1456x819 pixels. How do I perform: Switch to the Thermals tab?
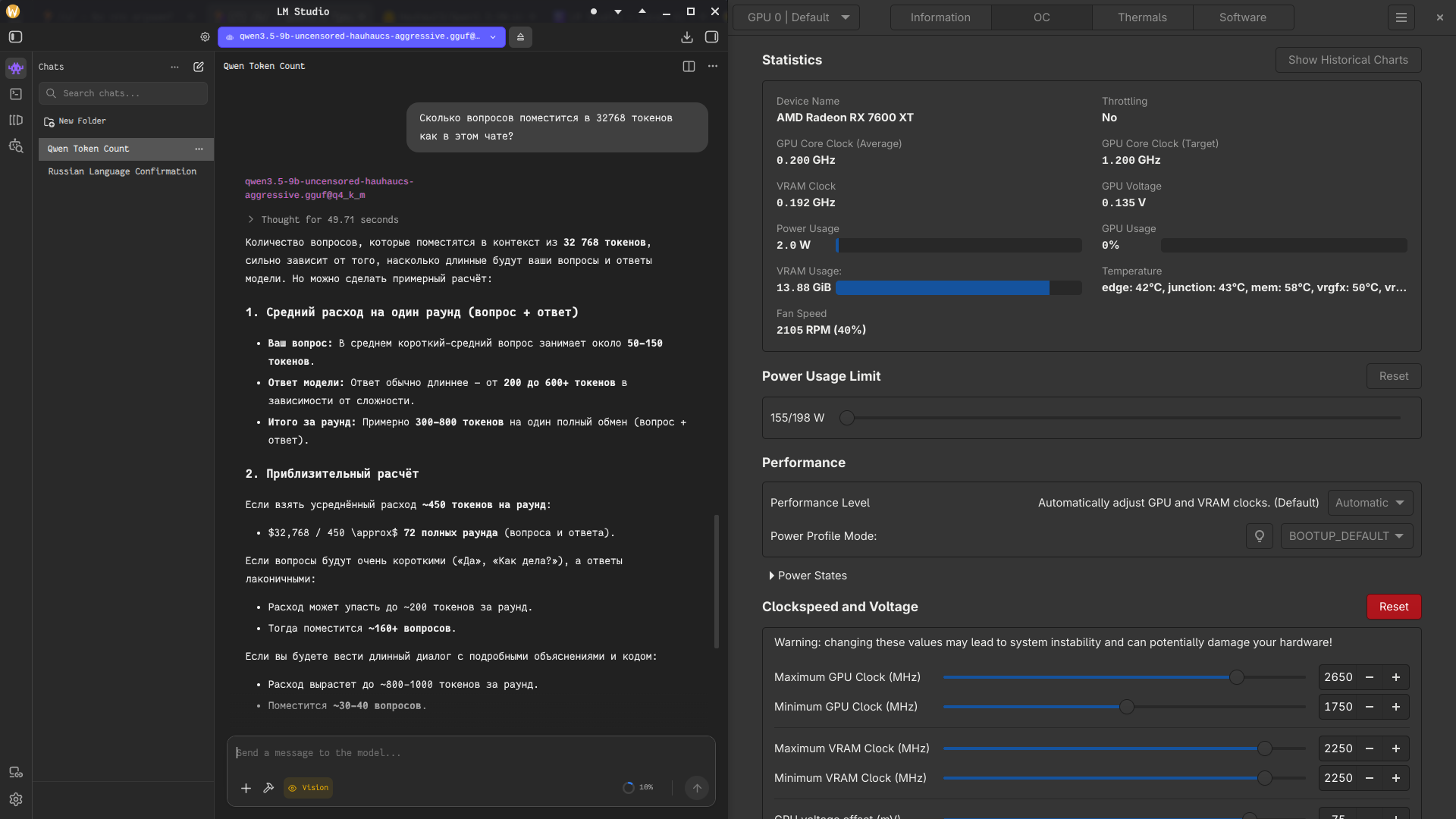[x=1142, y=17]
